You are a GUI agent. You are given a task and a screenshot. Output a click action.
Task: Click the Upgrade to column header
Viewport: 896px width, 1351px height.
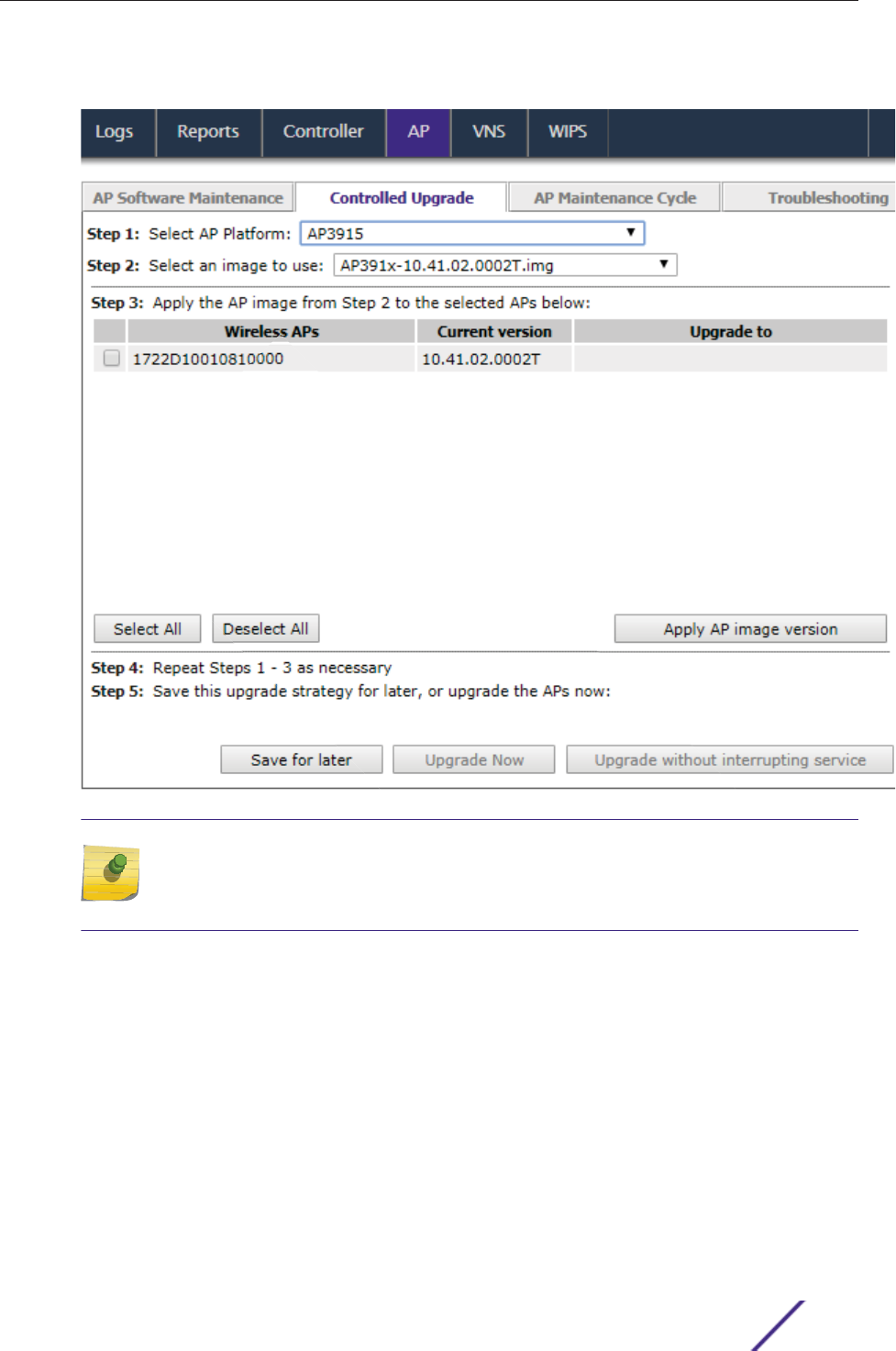point(731,331)
